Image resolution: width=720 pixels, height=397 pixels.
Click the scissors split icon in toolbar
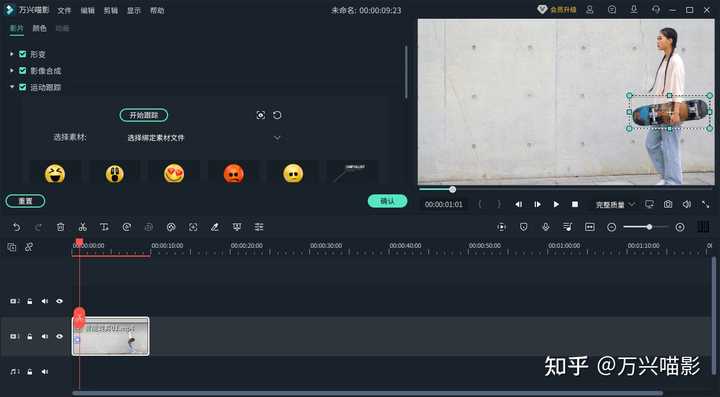point(83,227)
